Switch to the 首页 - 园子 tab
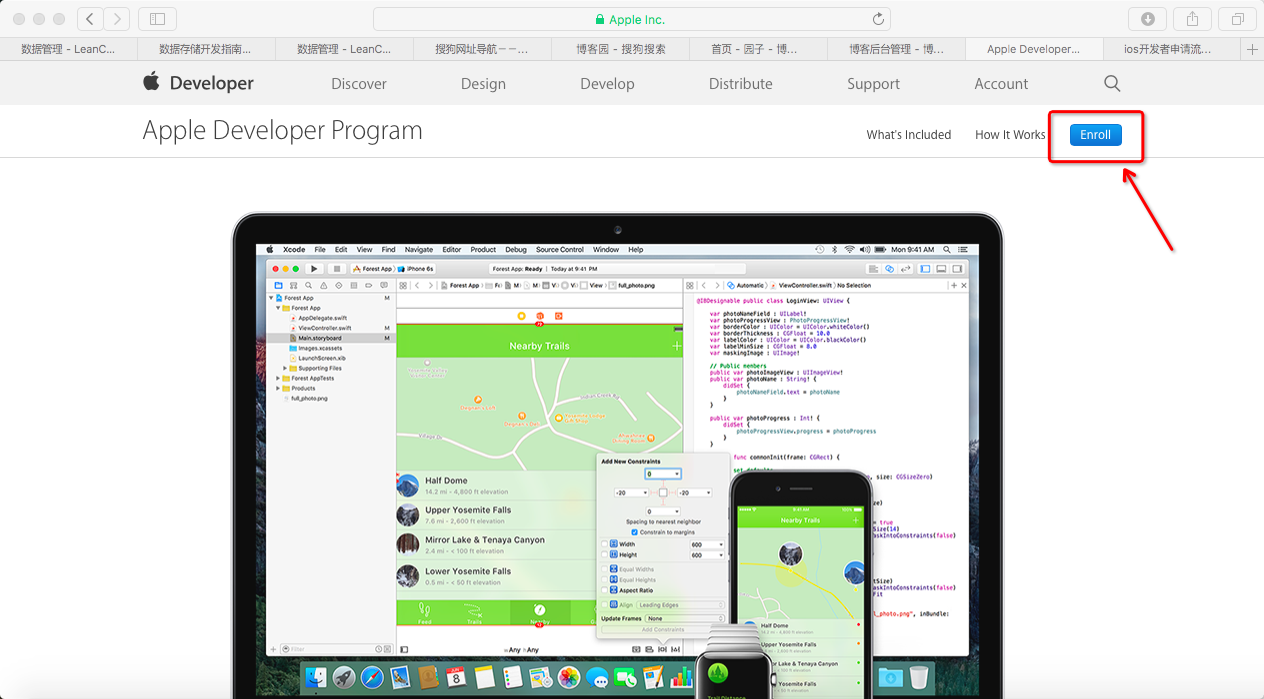 coord(757,49)
